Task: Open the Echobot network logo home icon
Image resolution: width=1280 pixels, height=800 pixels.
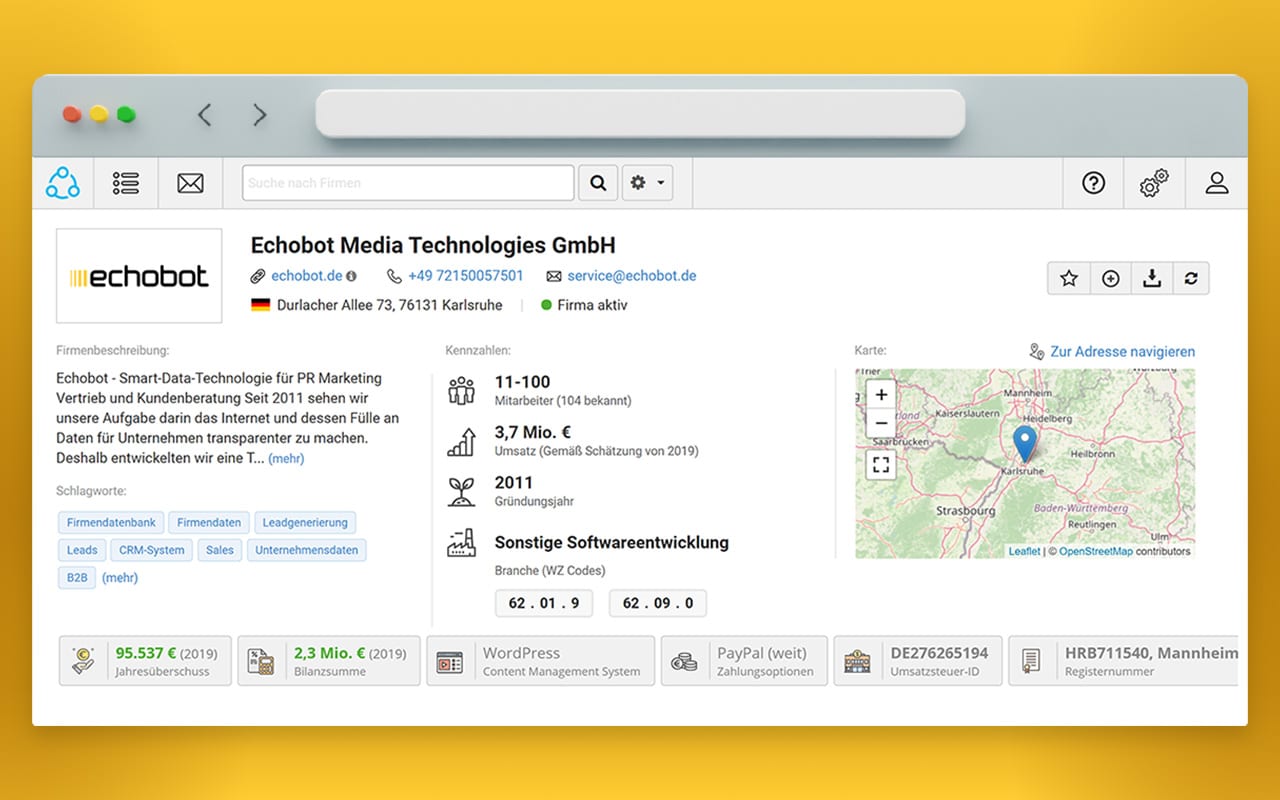Action: pos(62,183)
